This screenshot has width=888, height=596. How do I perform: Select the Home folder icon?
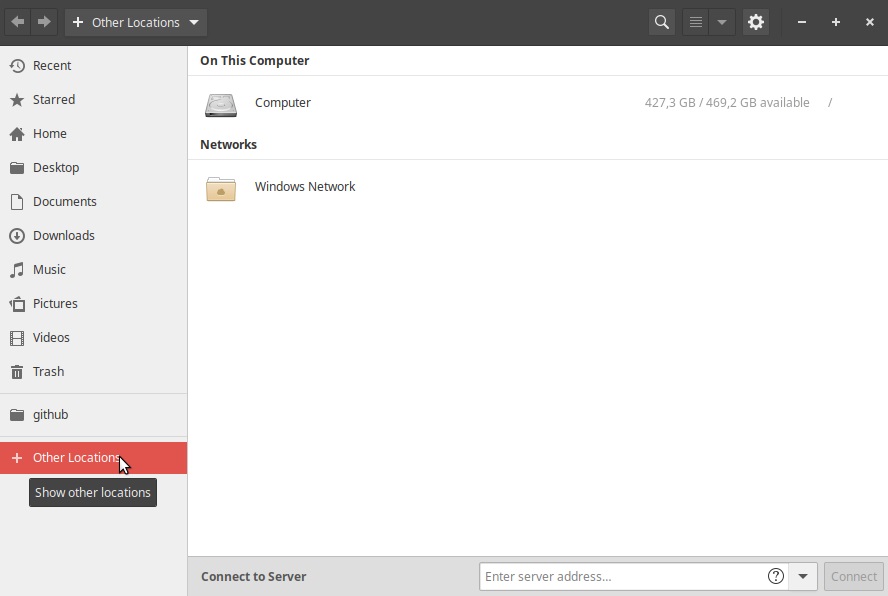[x=17, y=134]
